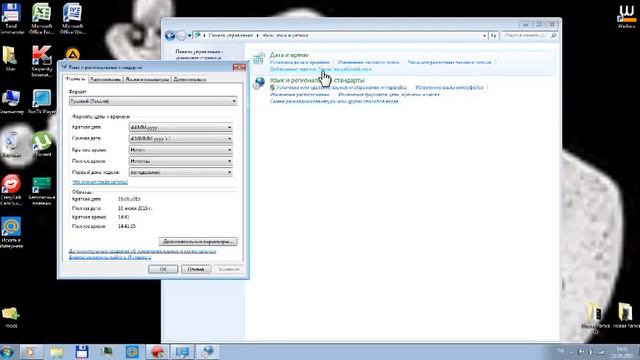Screen dimensions: 640x360
Task: Click the change keyboards or other input methods link
Action: (334, 101)
